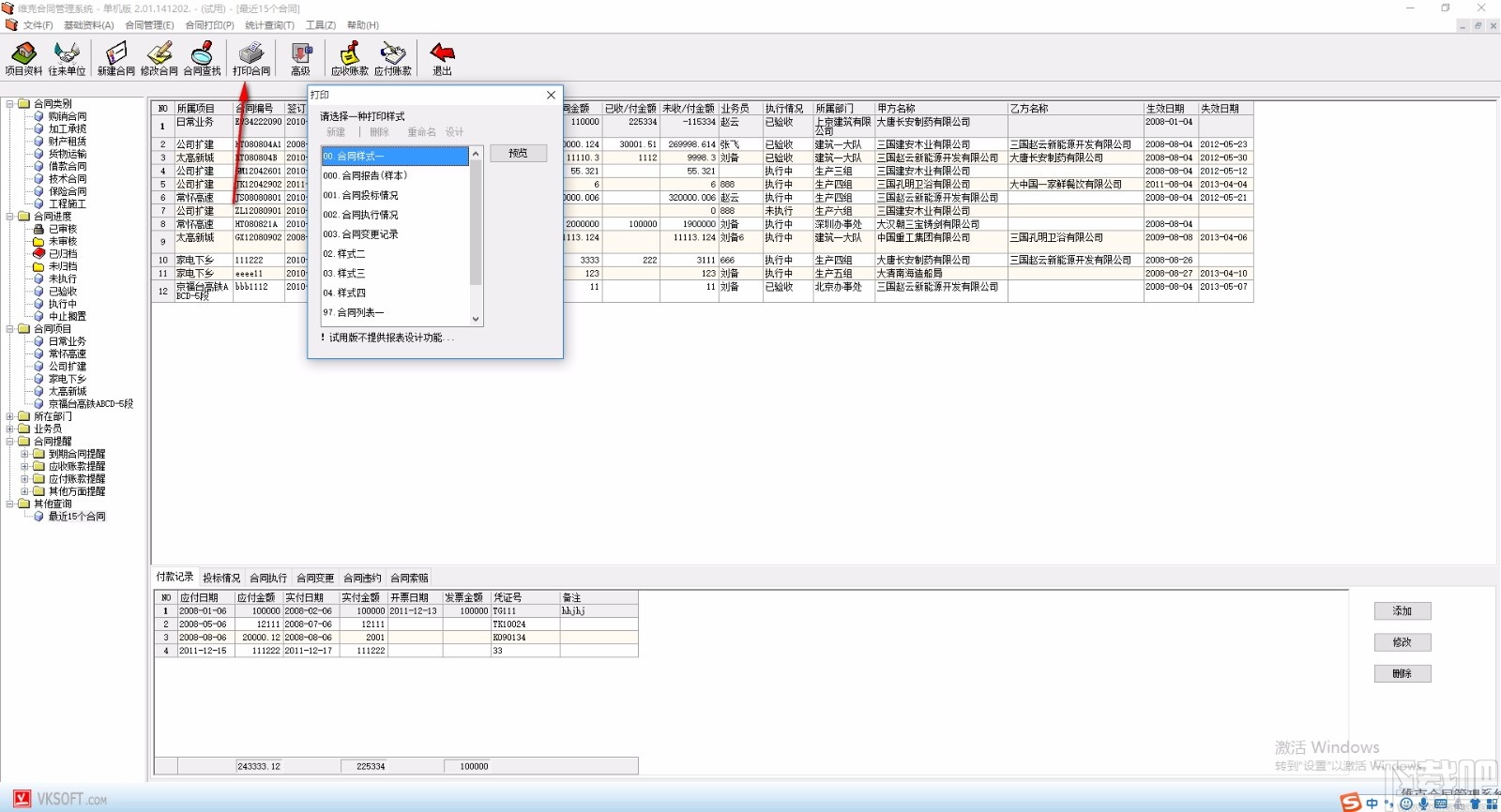Viewport: 1501px width, 812px height.
Task: Click print style list scroll-down arrow
Action: [x=476, y=319]
